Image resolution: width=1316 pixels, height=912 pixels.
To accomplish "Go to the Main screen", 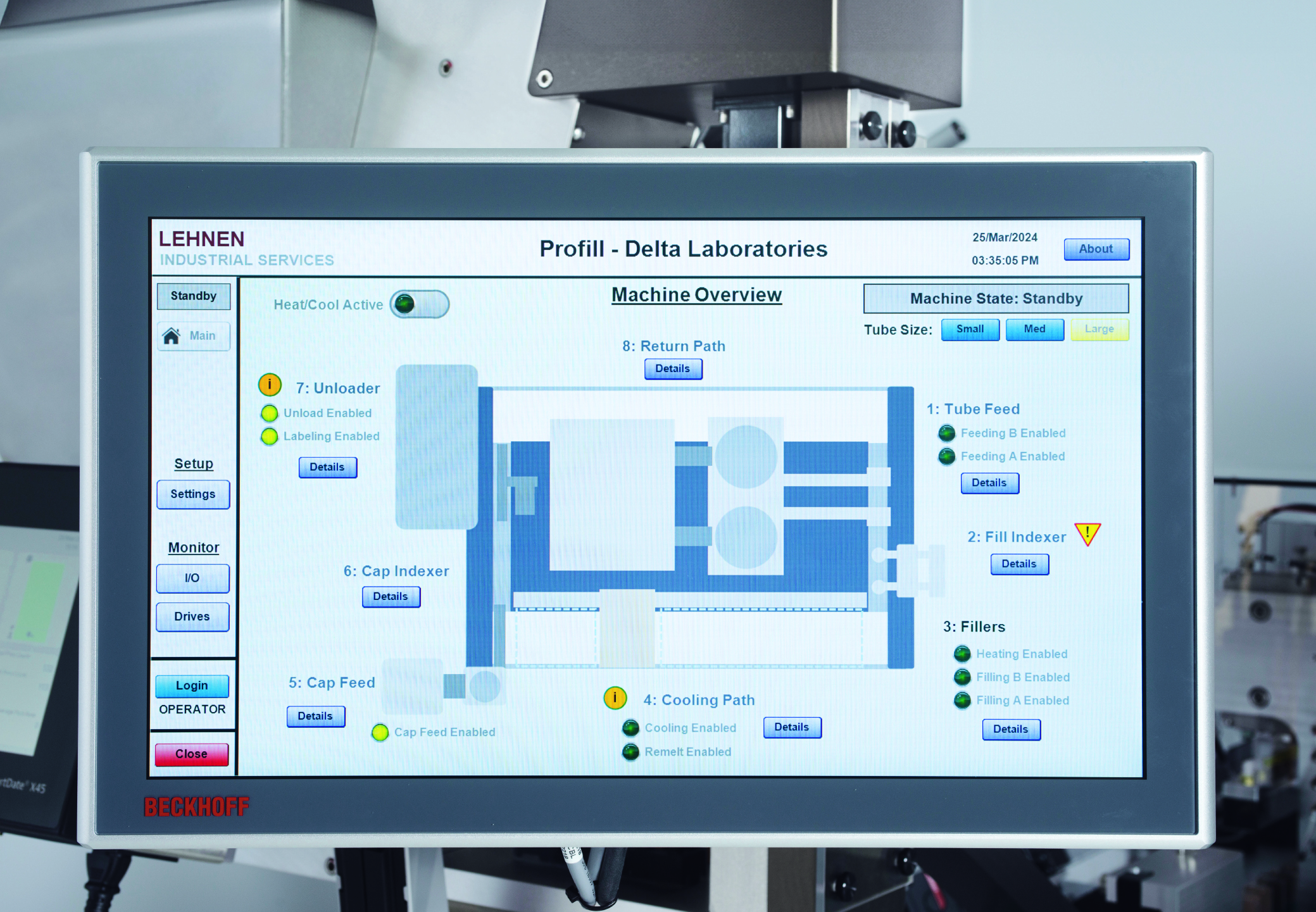I will click(x=194, y=335).
